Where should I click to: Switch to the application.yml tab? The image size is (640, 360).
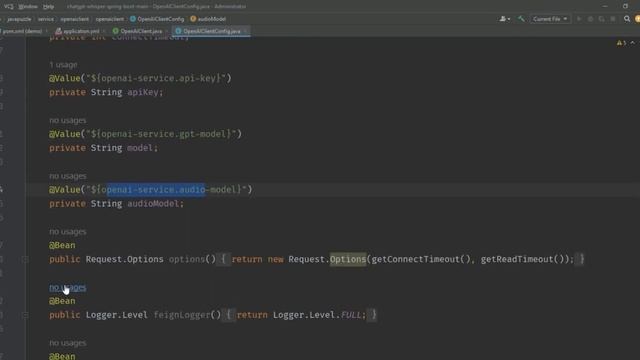(x=81, y=31)
